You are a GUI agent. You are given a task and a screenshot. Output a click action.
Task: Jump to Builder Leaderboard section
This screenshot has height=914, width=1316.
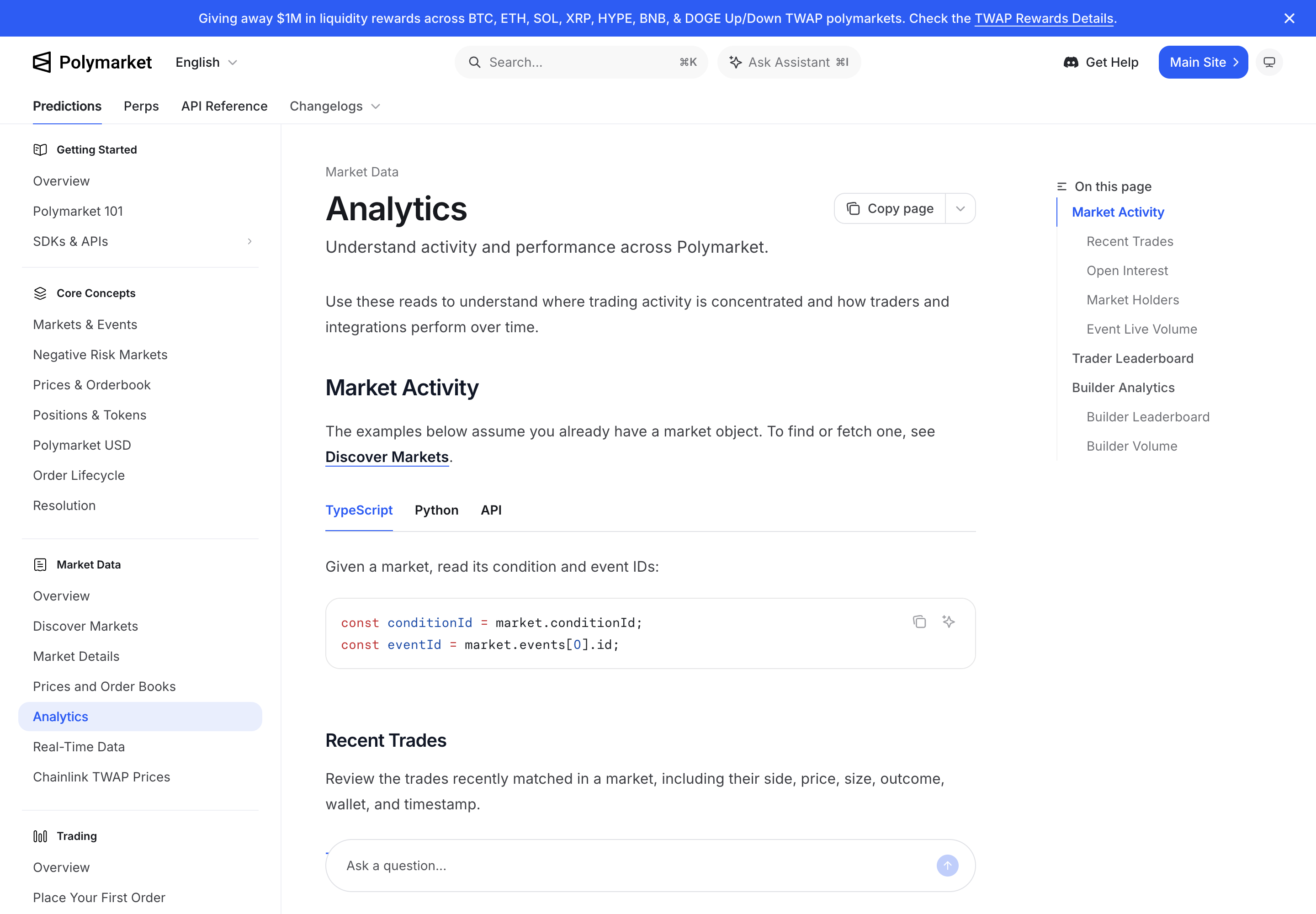(x=1148, y=417)
